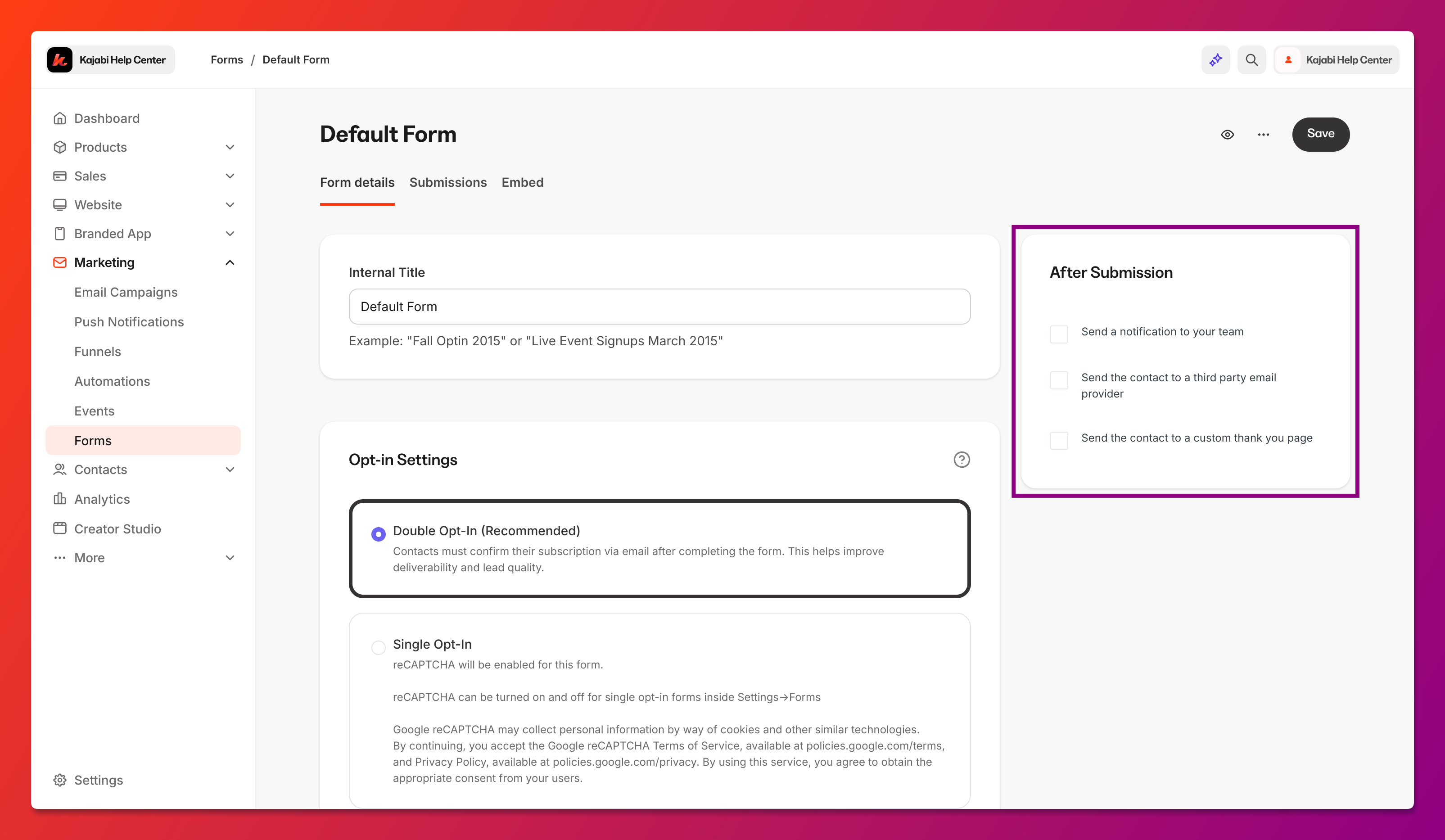Expand the Branded App chevron
Image resolution: width=1445 pixels, height=840 pixels.
click(x=230, y=233)
